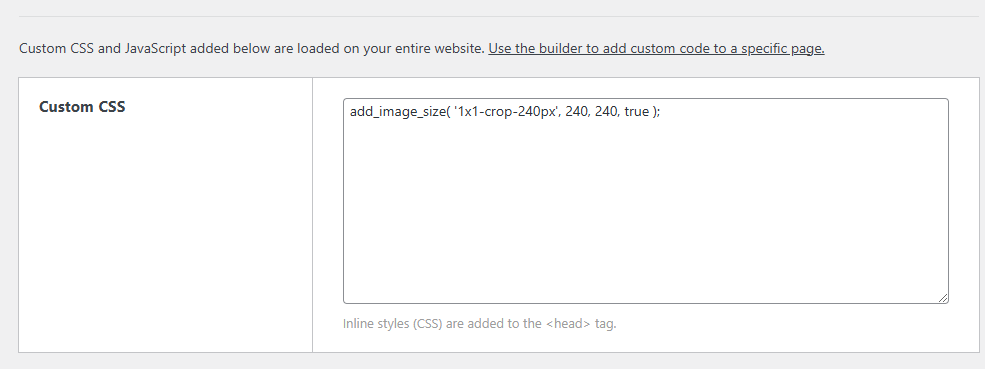The width and height of the screenshot is (985, 369).
Task: Click the words Custom CSS starting description
Action: click(57, 48)
